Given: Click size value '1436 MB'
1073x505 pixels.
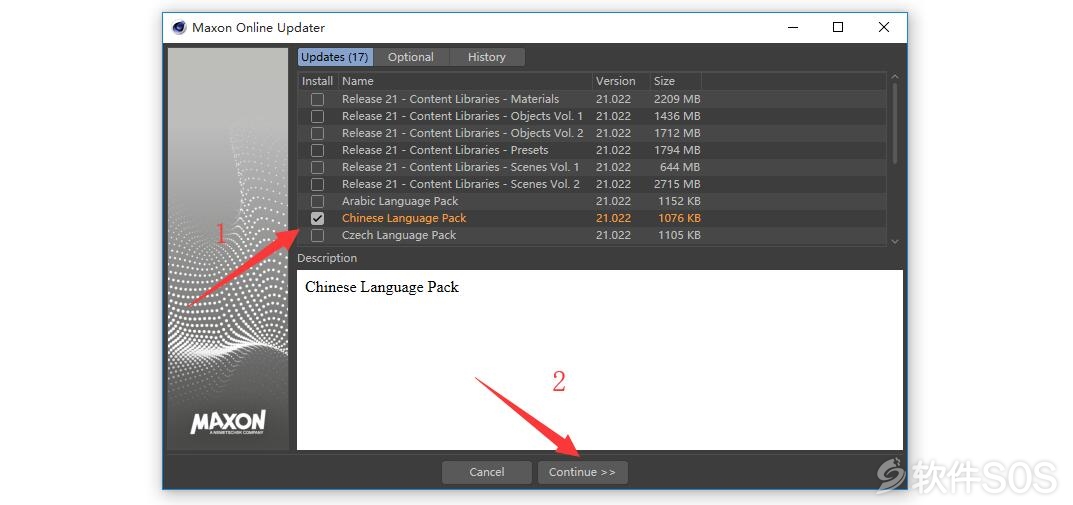Looking at the screenshot, I should point(677,116).
